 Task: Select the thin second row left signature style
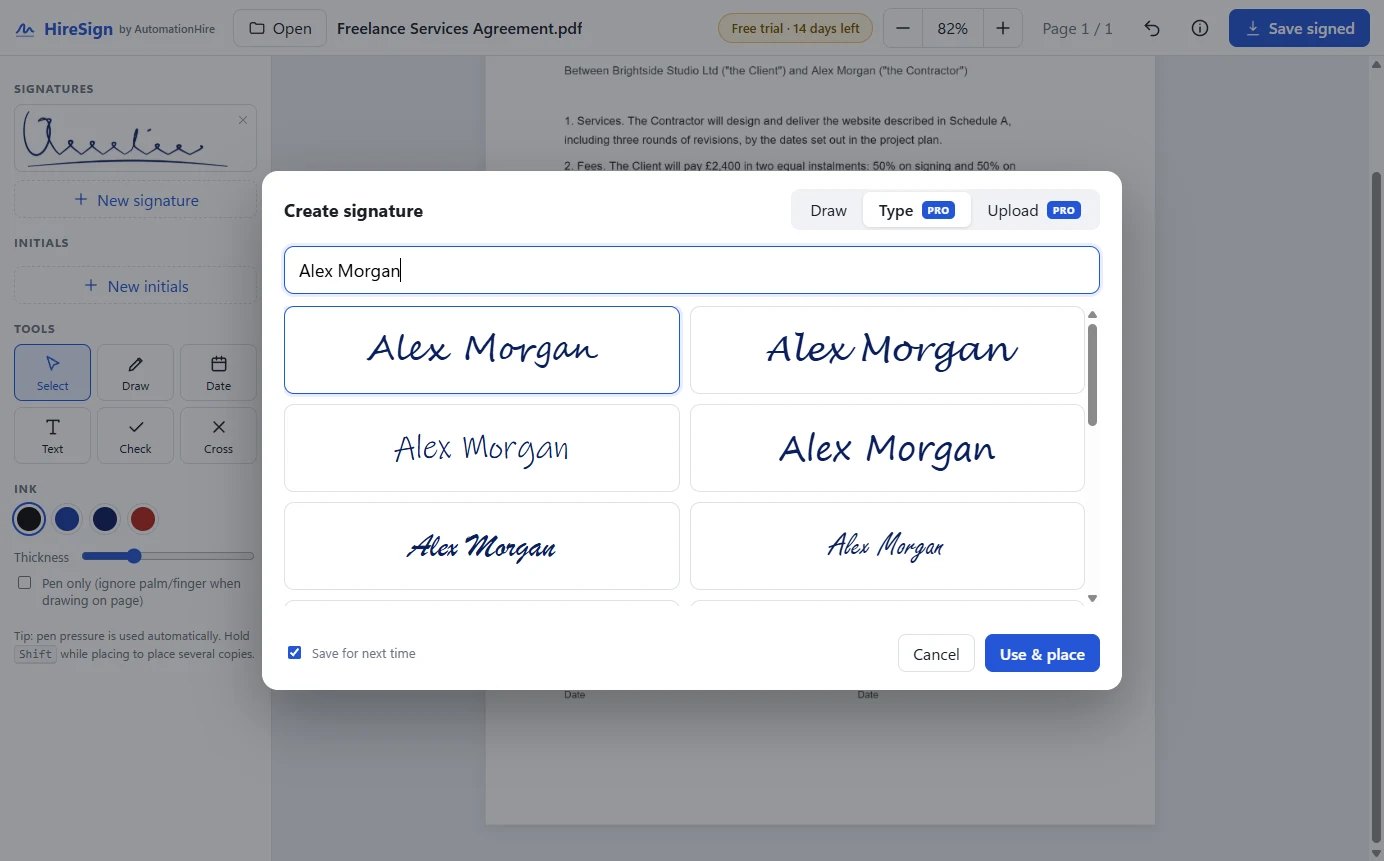tap(482, 448)
